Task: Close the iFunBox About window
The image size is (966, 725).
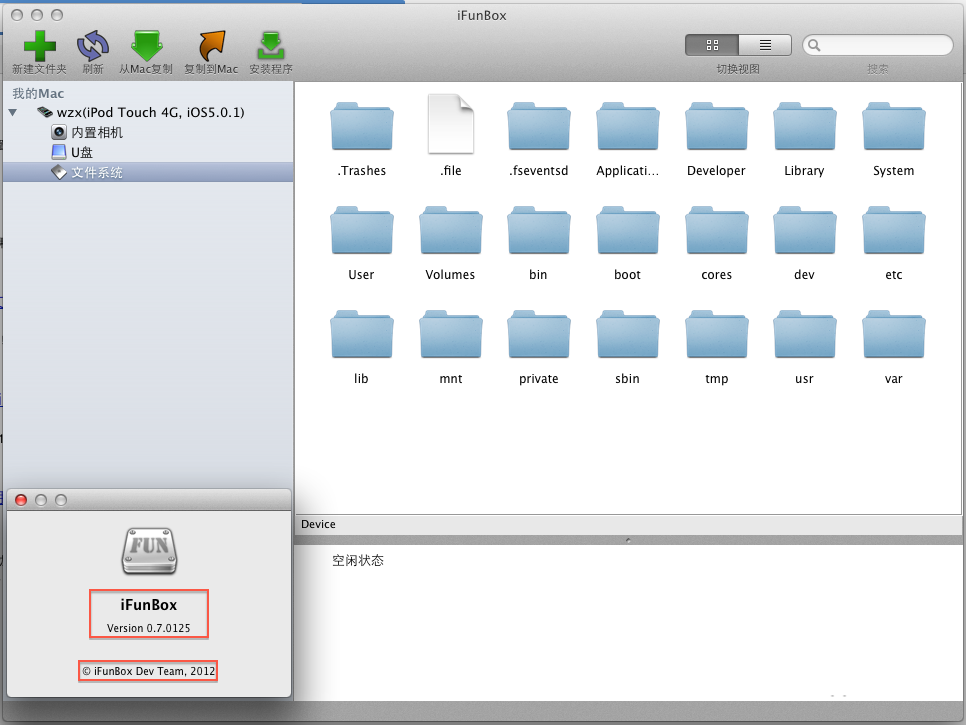Action: click(21, 499)
